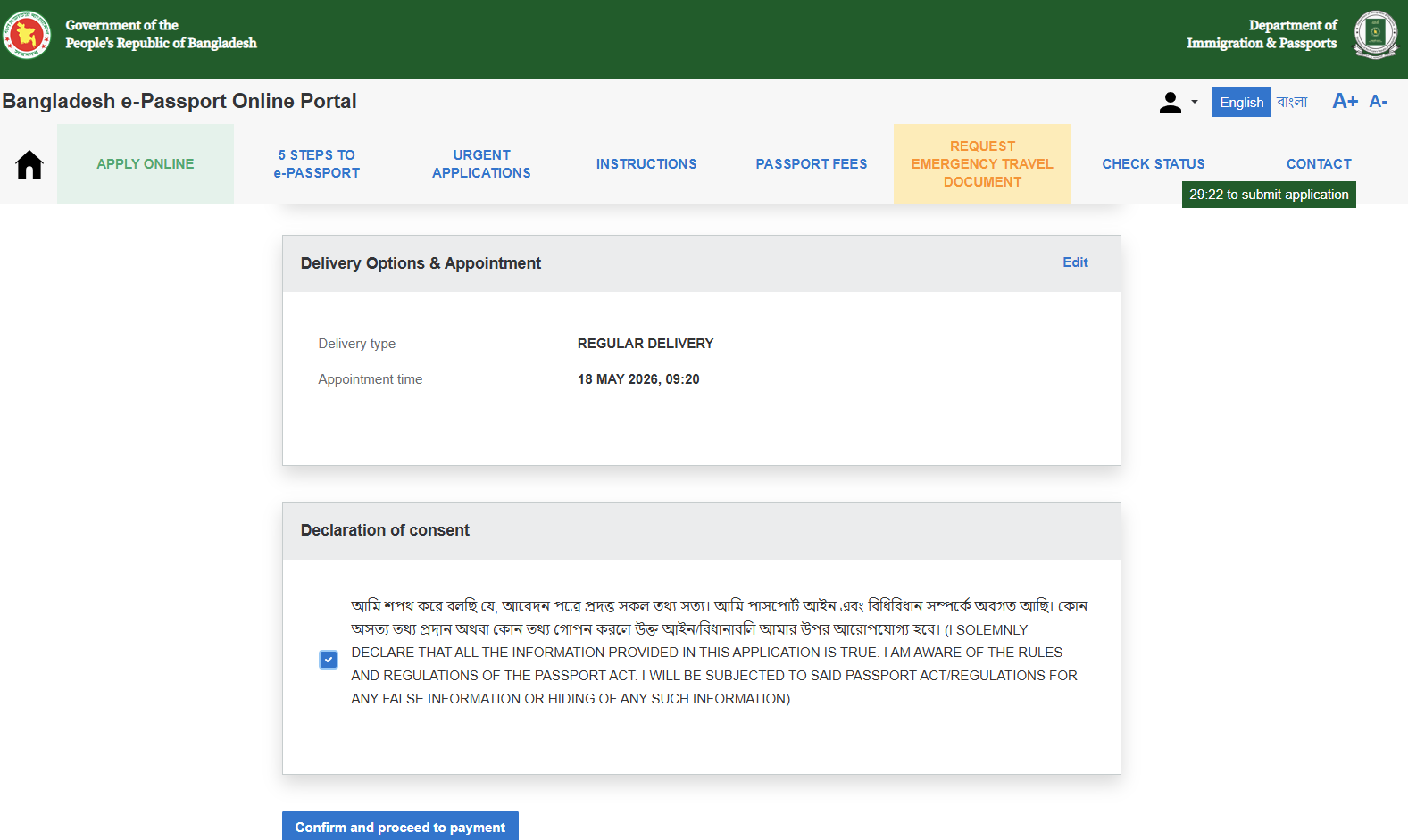Uncheck the declaration of consent checkbox
The image size is (1408, 840).
coord(329,660)
